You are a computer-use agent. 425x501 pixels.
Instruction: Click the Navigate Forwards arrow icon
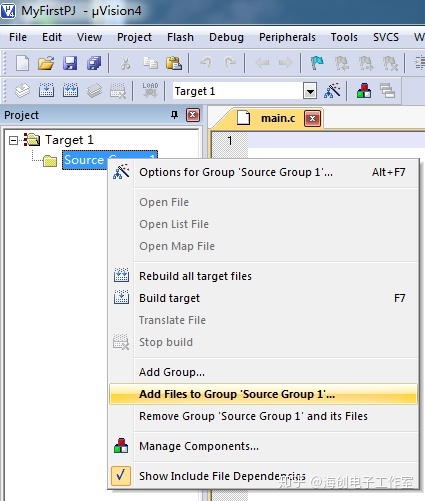pyautogui.click(x=286, y=63)
